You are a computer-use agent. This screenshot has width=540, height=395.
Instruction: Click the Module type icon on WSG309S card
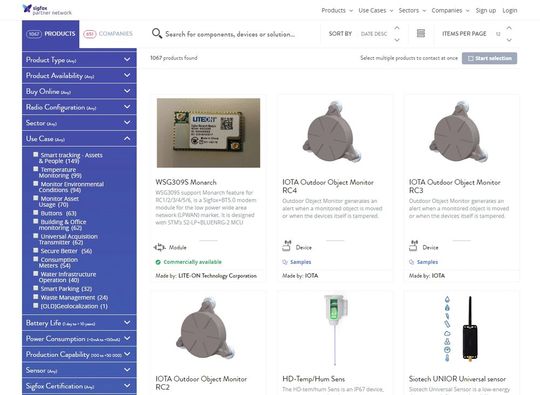click(x=159, y=247)
